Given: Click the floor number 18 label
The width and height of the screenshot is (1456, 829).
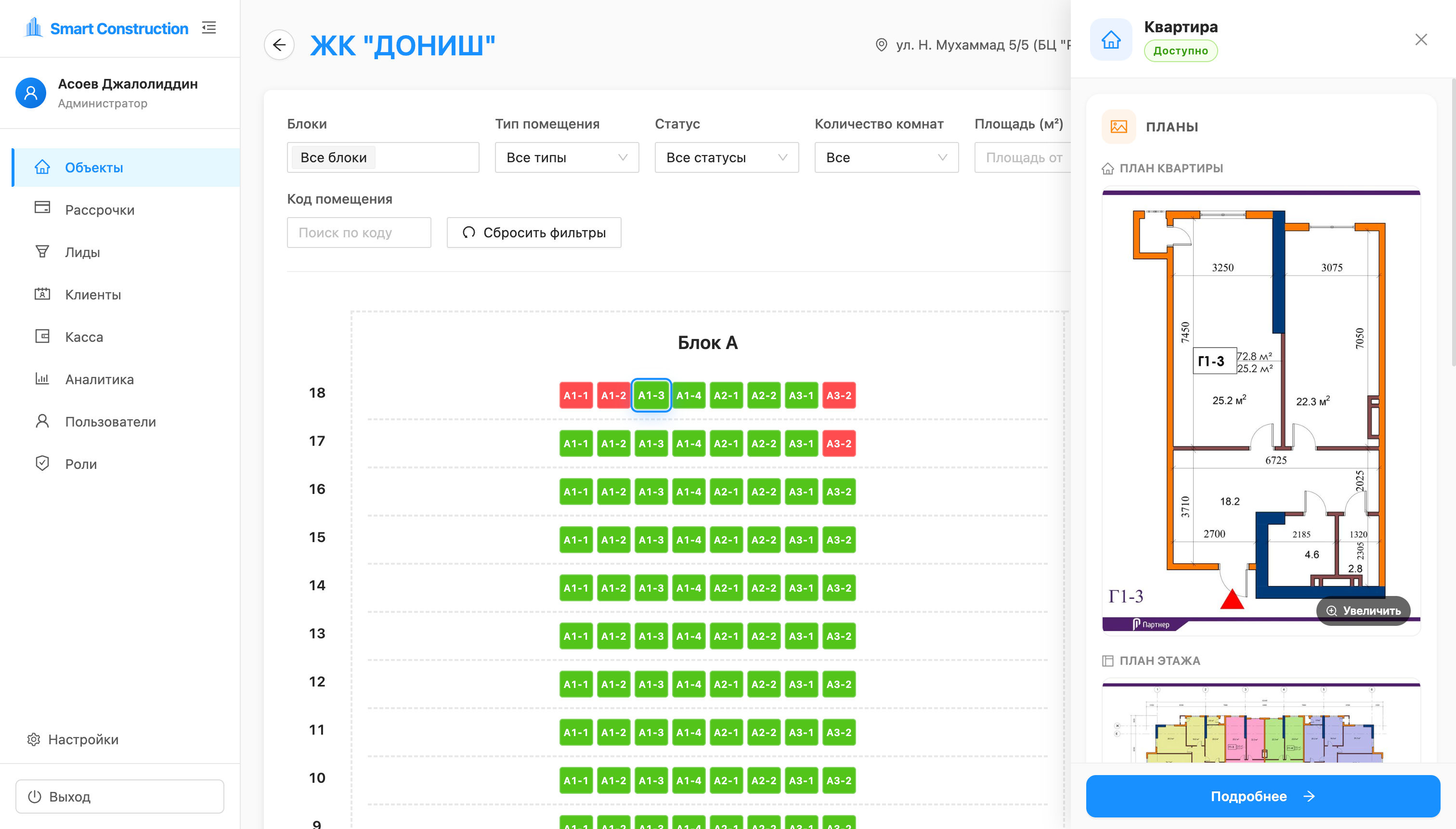Looking at the screenshot, I should 317,392.
